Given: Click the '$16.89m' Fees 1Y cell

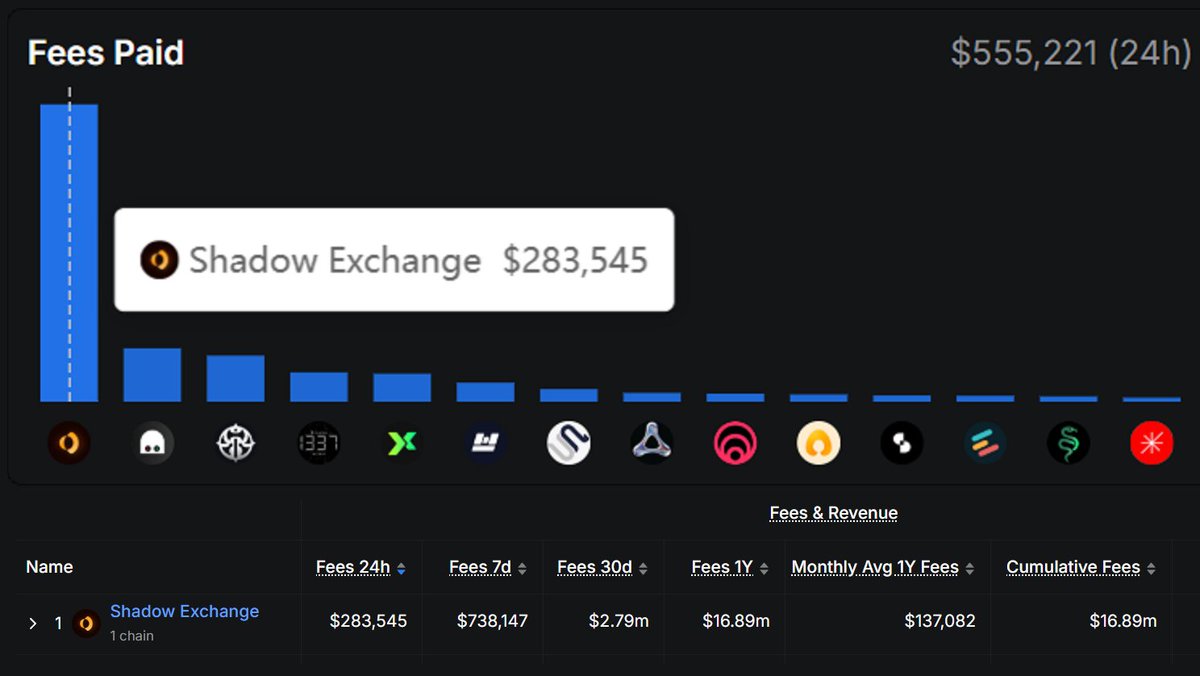Looking at the screenshot, I should [736, 621].
